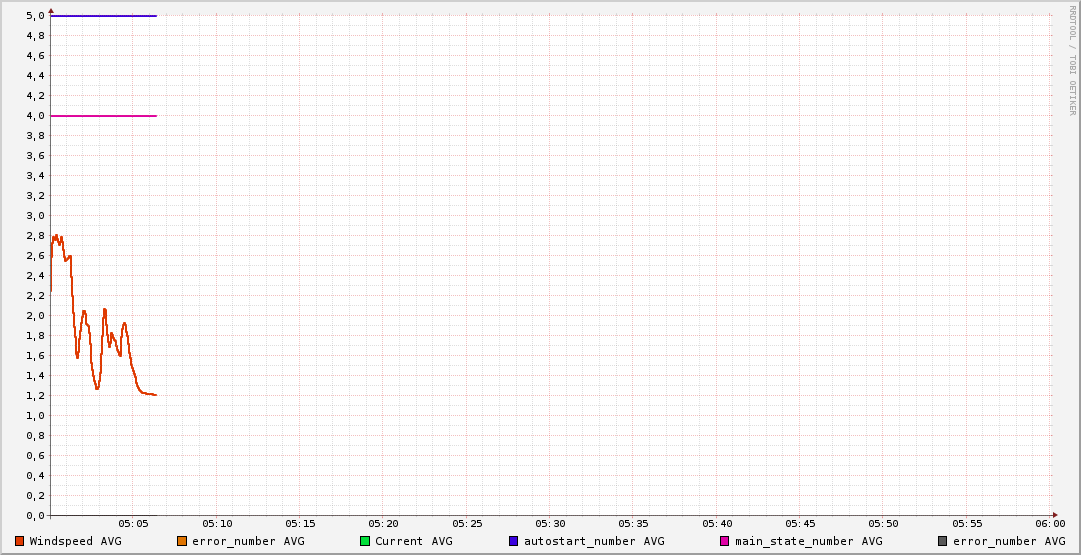Click the Windspeed AVG legend label

[x=77, y=541]
